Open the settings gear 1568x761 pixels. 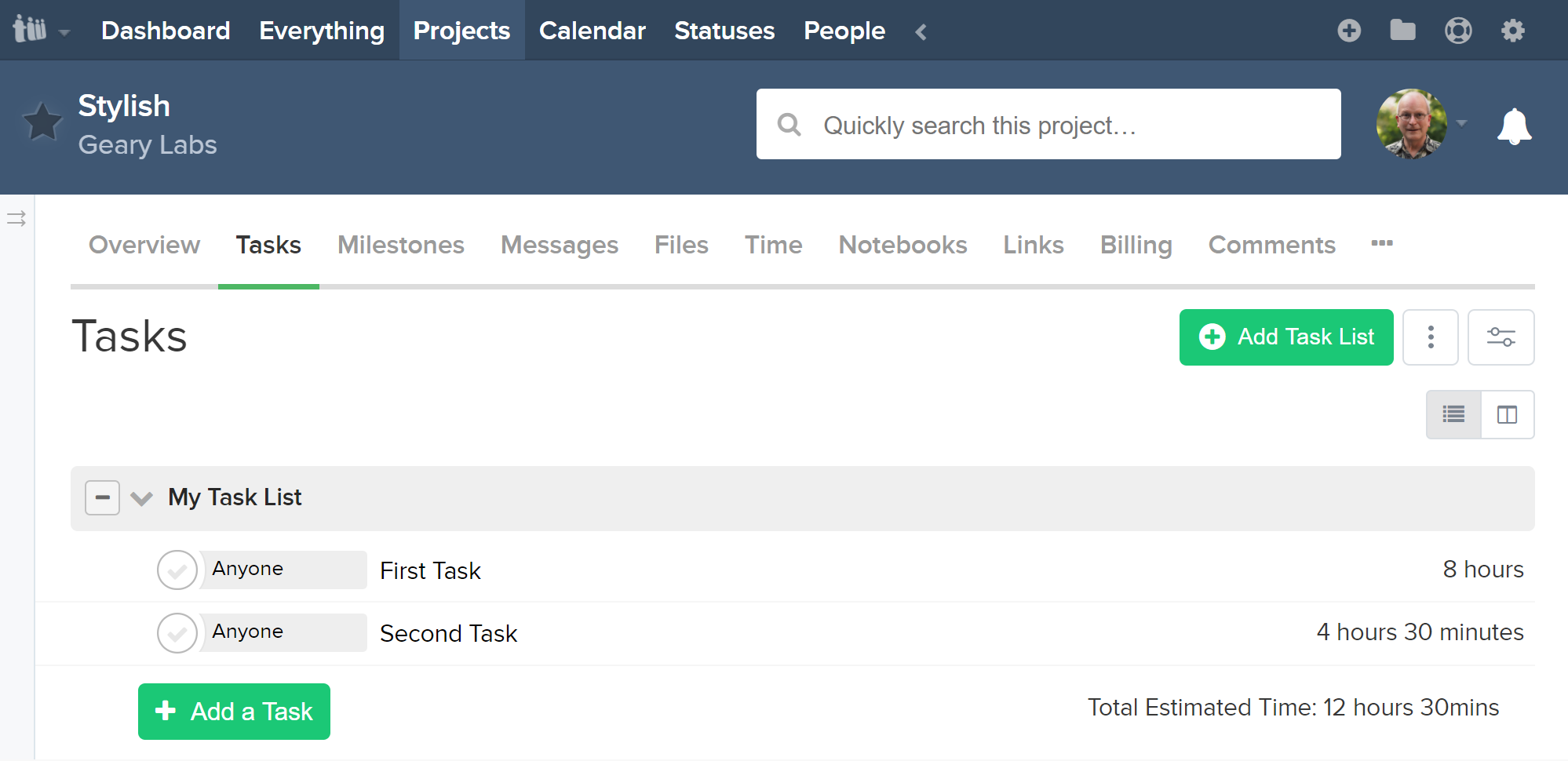[1513, 30]
